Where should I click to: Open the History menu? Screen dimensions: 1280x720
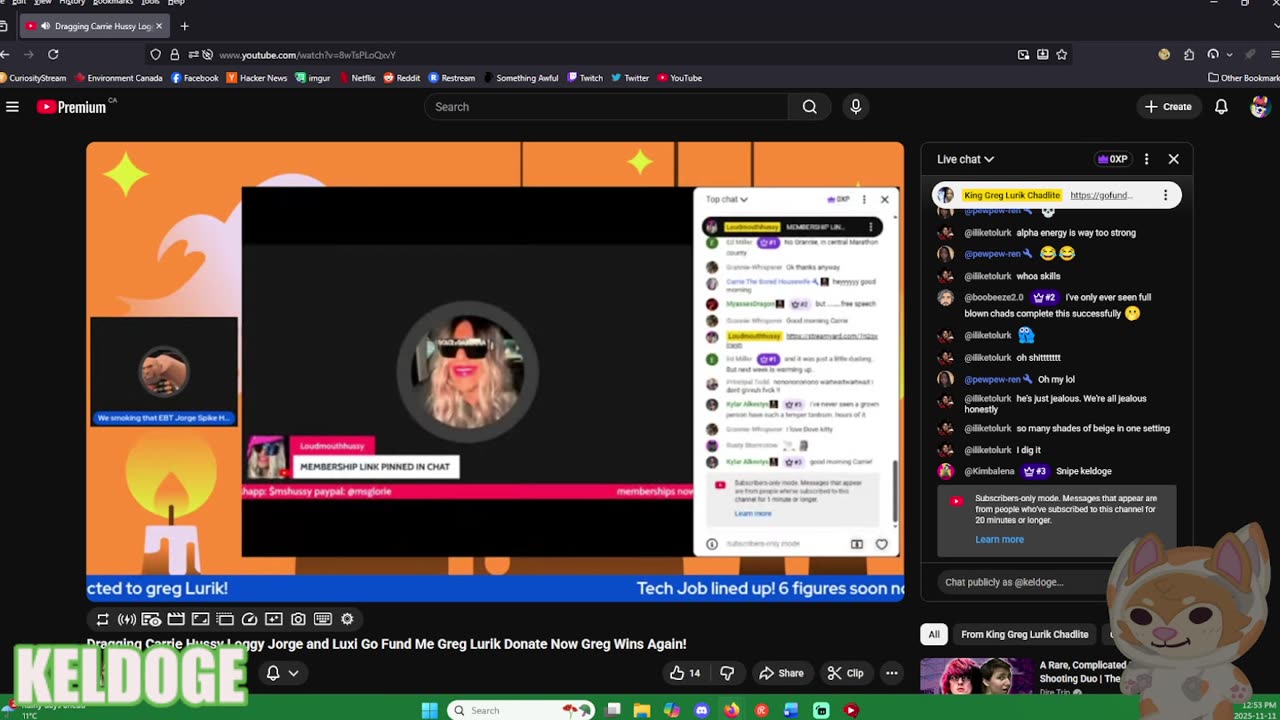(x=72, y=3)
